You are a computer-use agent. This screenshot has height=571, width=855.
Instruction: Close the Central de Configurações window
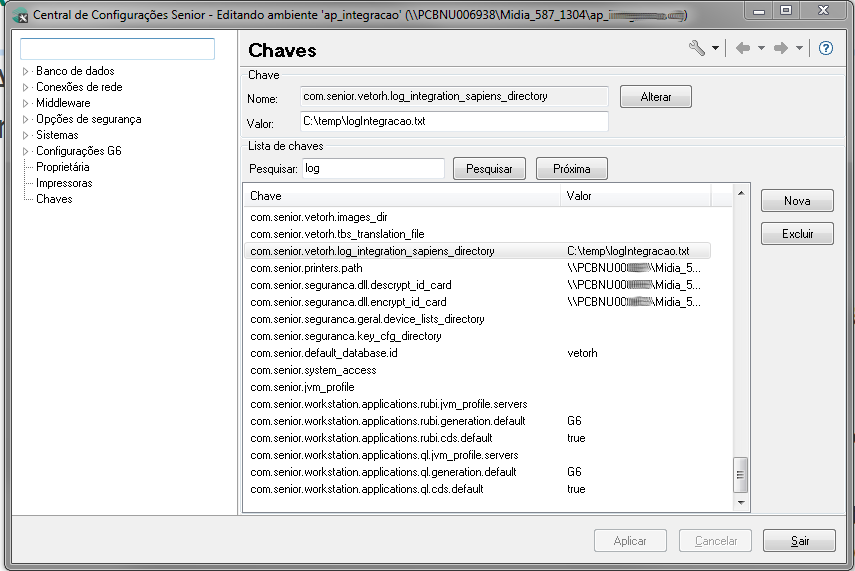[823, 11]
